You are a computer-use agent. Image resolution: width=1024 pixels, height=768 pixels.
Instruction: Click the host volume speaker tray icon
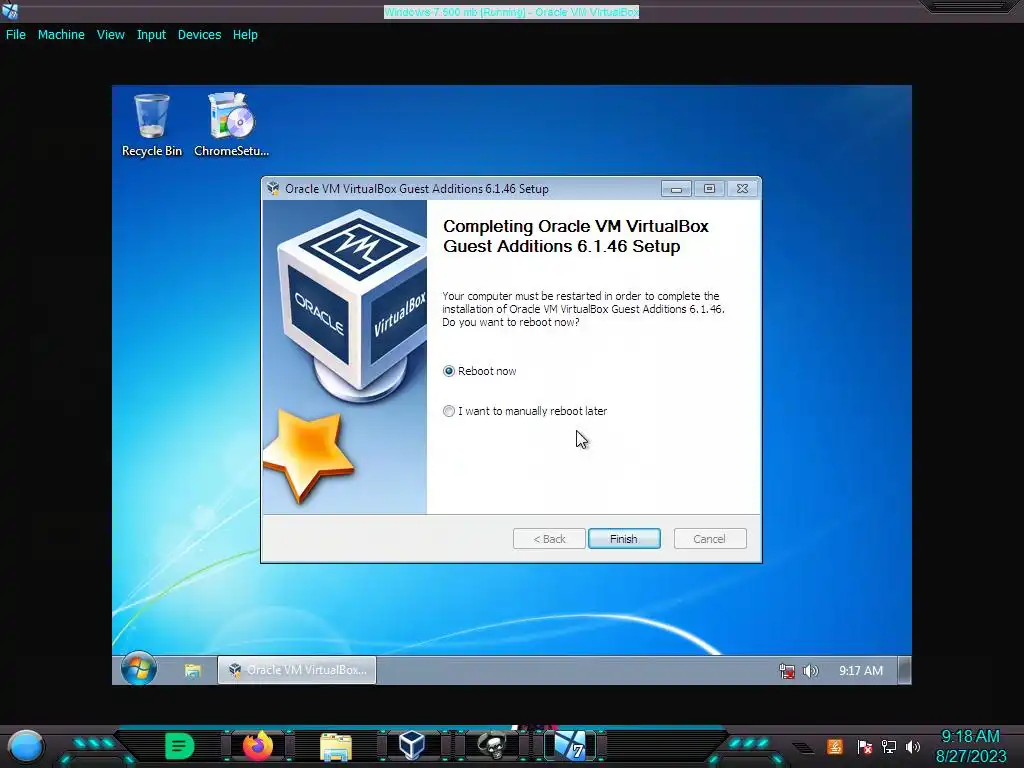pyautogui.click(x=913, y=746)
